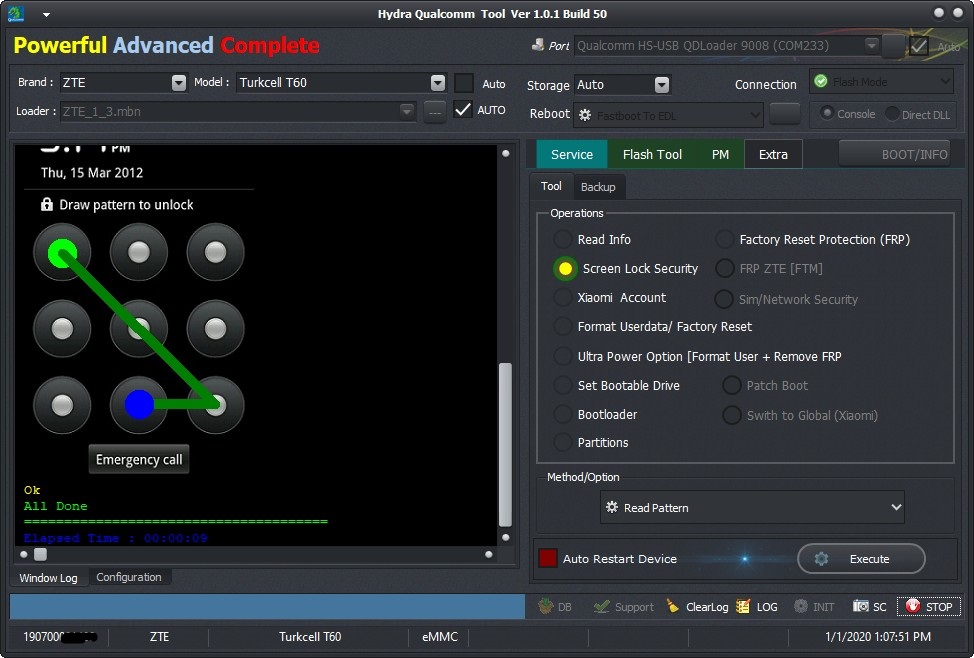Click the USB port icon beside Port label
Screen dimensions: 974x658
pyautogui.click(x=538, y=45)
